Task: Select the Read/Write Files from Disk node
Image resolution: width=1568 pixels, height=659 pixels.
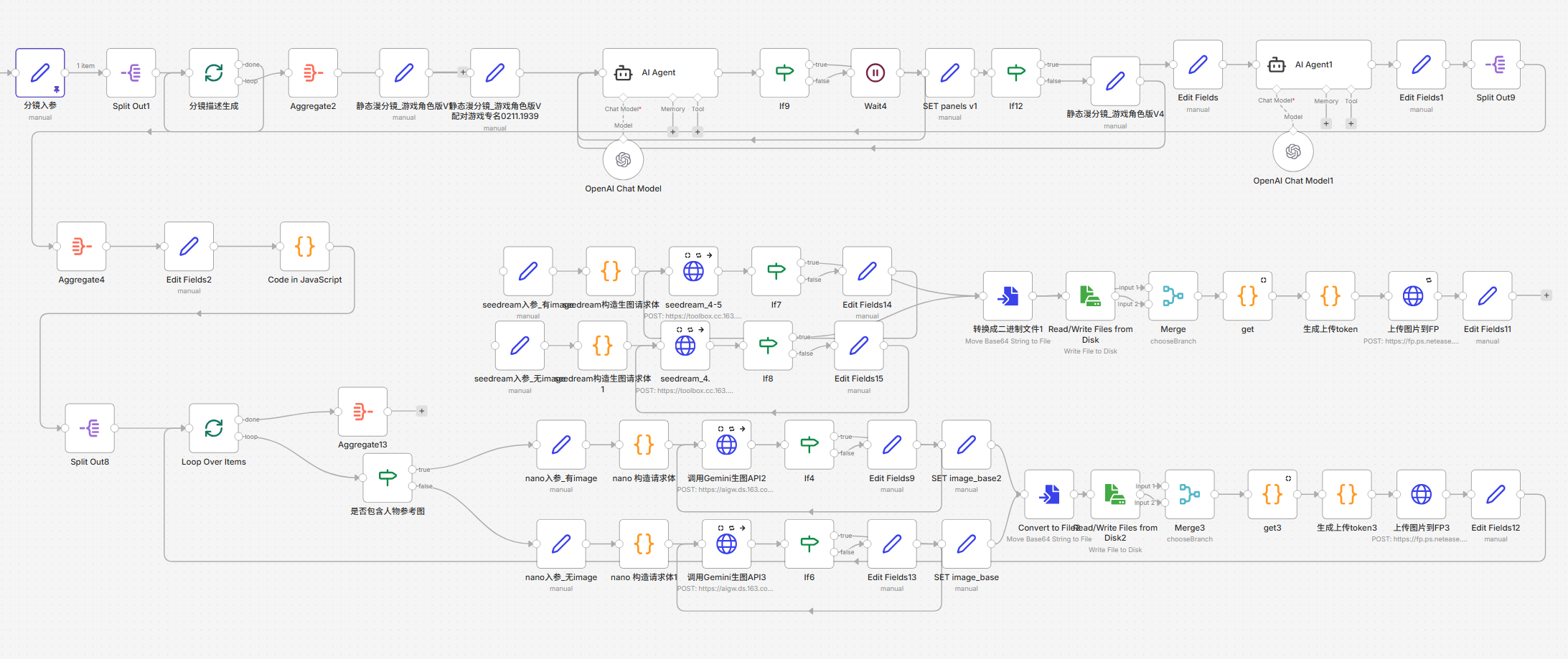Action: click(x=1091, y=296)
